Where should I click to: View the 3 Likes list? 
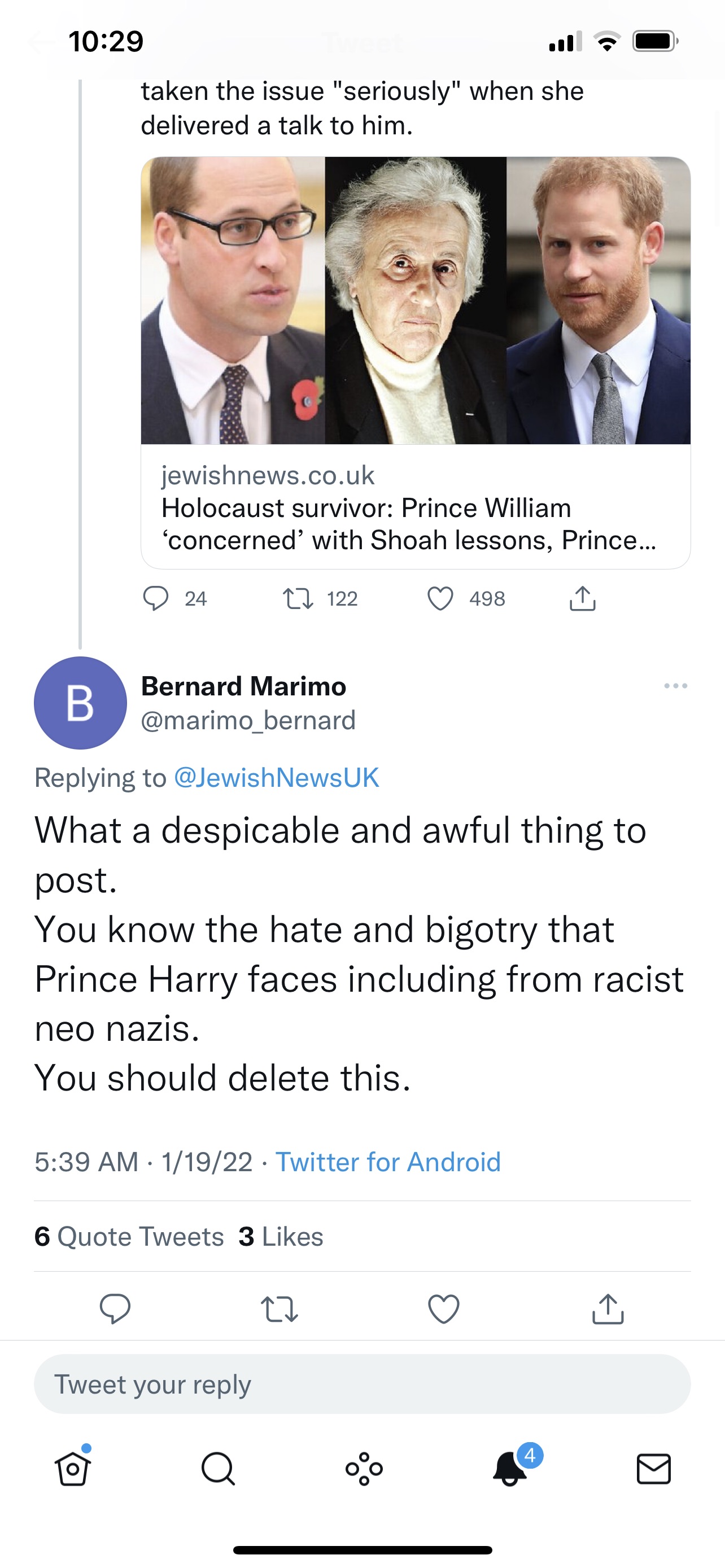pyautogui.click(x=281, y=1236)
